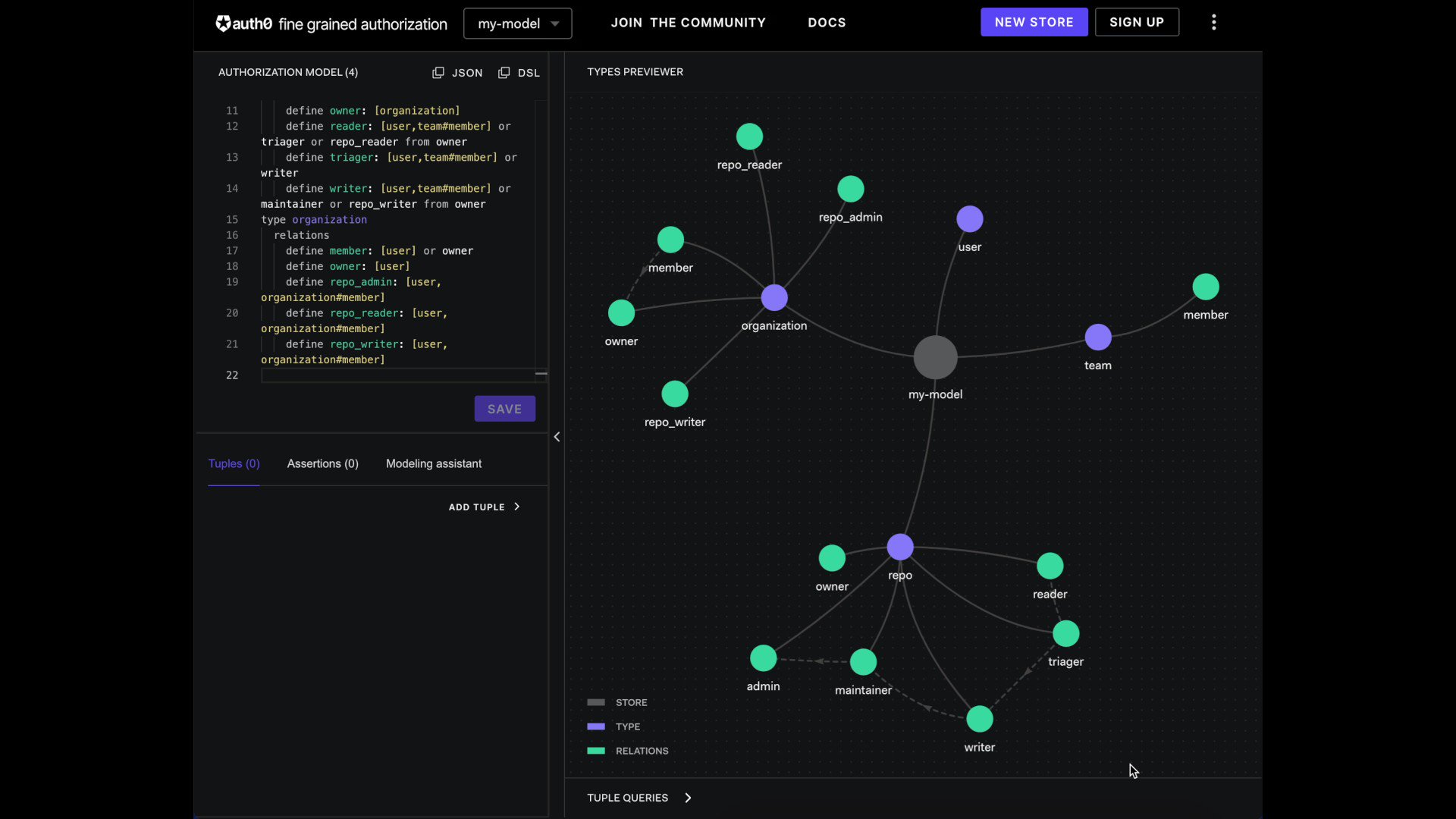Screen dimensions: 1456x819
Task: Click the copy icon next to JSON
Action: [438, 73]
